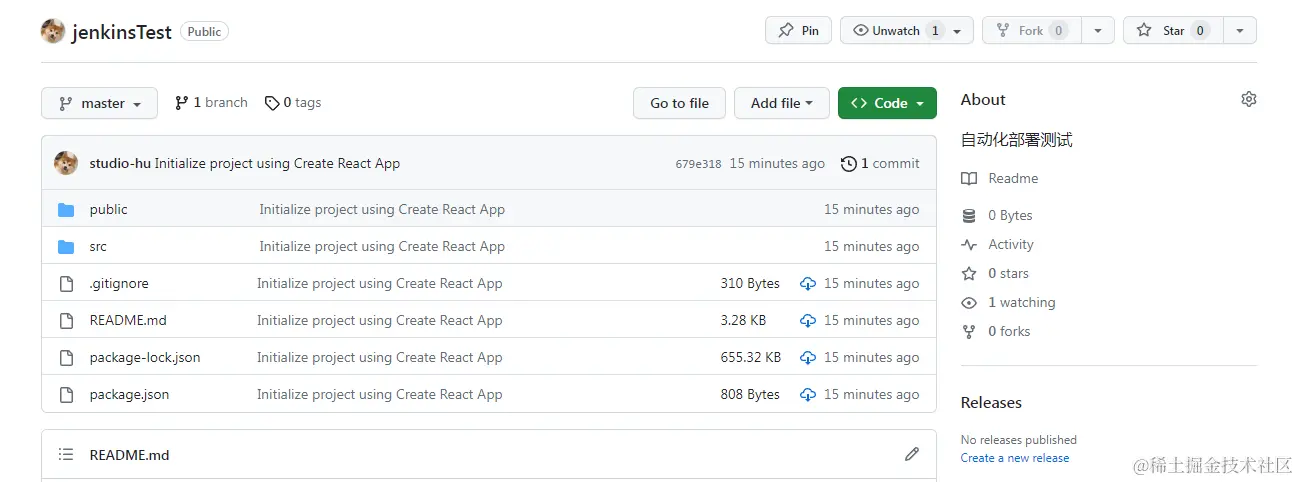Open the README.md outline list icon
The height and width of the screenshot is (482, 1299).
click(x=66, y=454)
